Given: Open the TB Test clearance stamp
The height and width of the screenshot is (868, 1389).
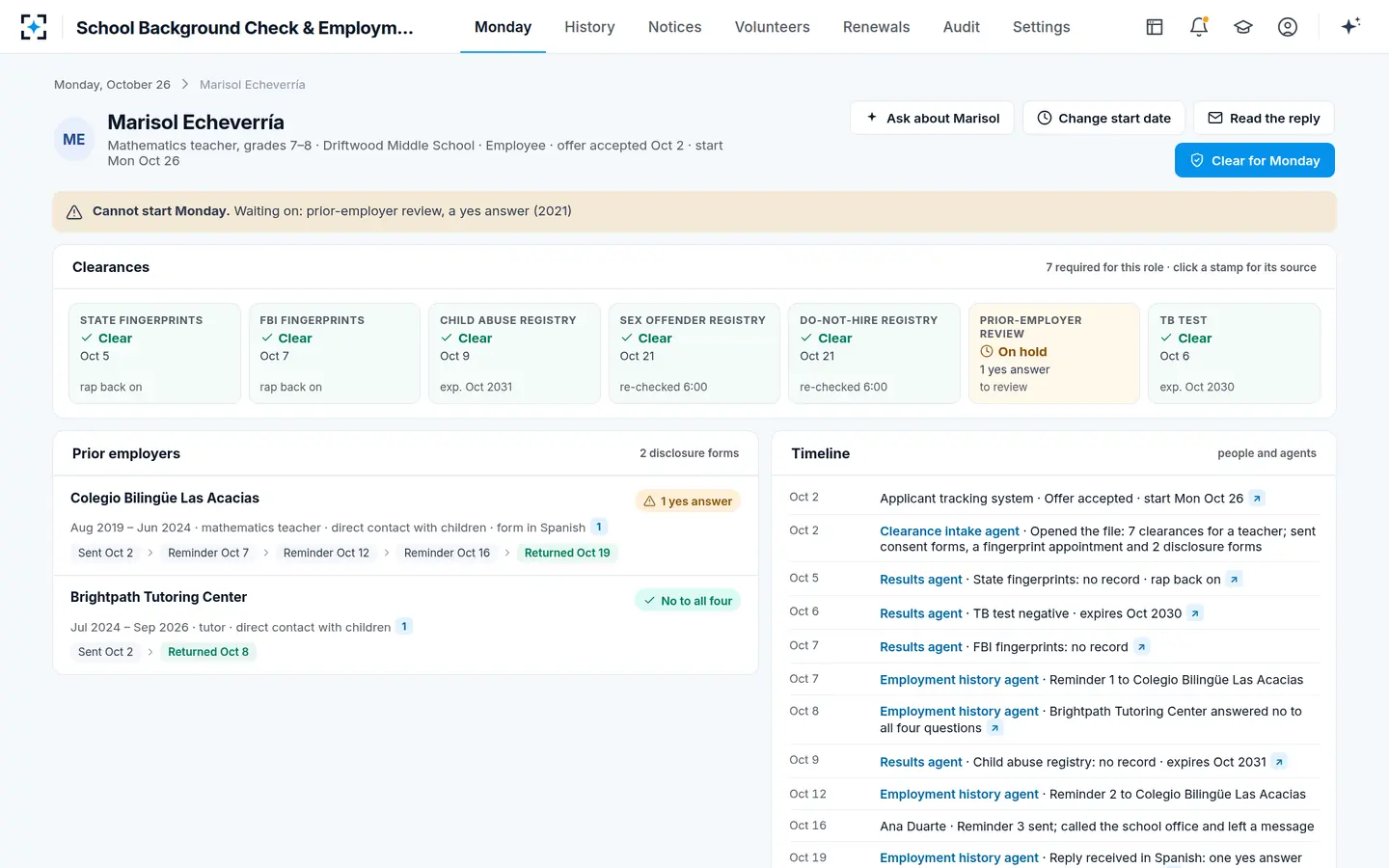Looking at the screenshot, I should [x=1234, y=353].
